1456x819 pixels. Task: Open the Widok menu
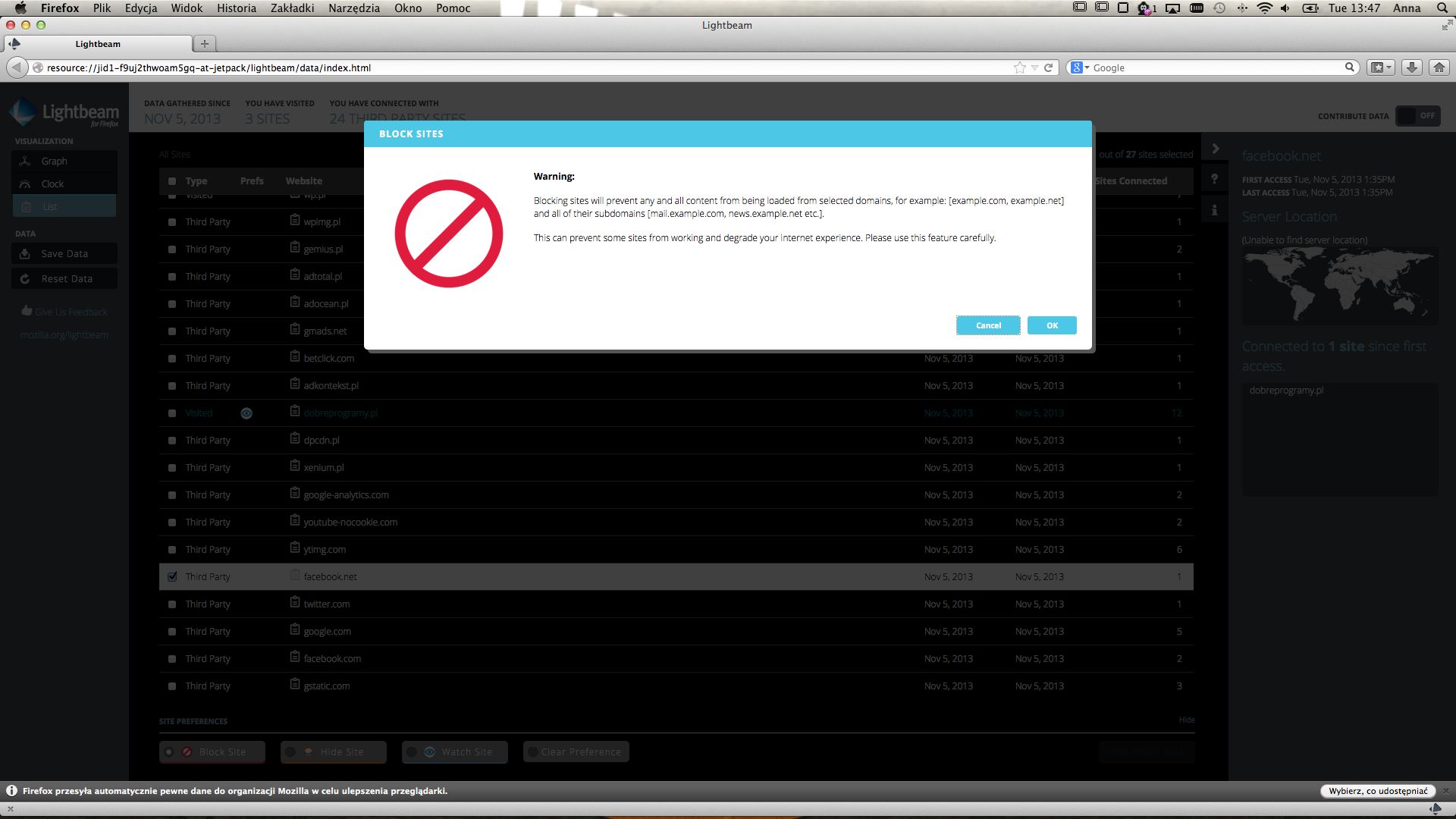tap(187, 8)
